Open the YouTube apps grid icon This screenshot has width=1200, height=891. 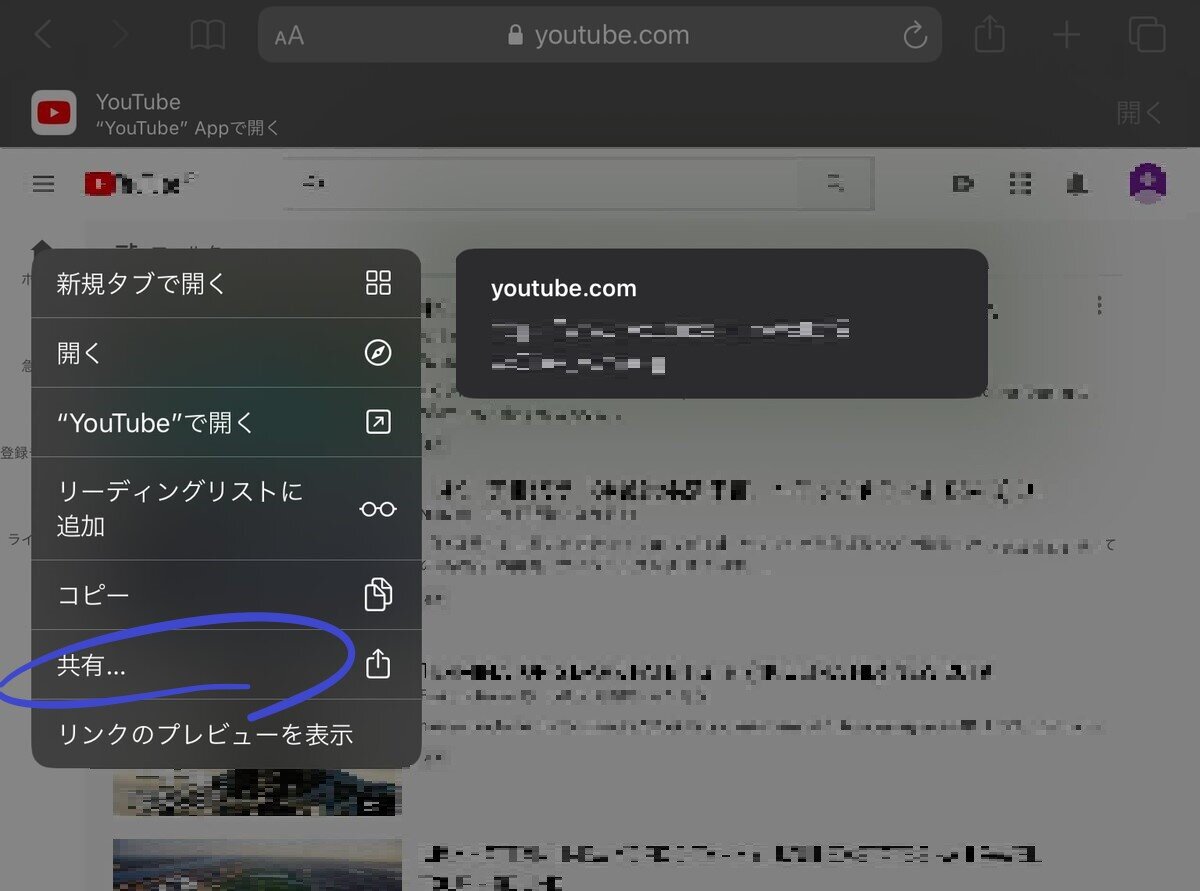pos(1020,183)
